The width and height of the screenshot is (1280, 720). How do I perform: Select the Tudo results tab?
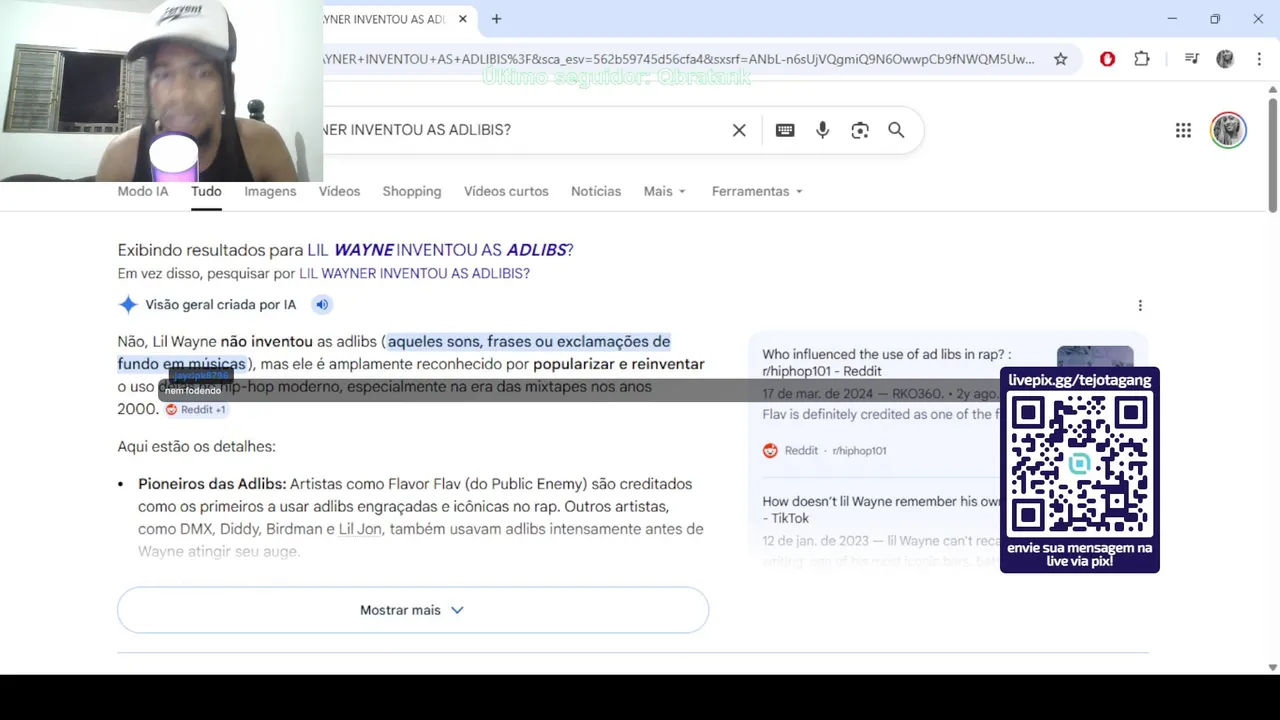pos(206,191)
